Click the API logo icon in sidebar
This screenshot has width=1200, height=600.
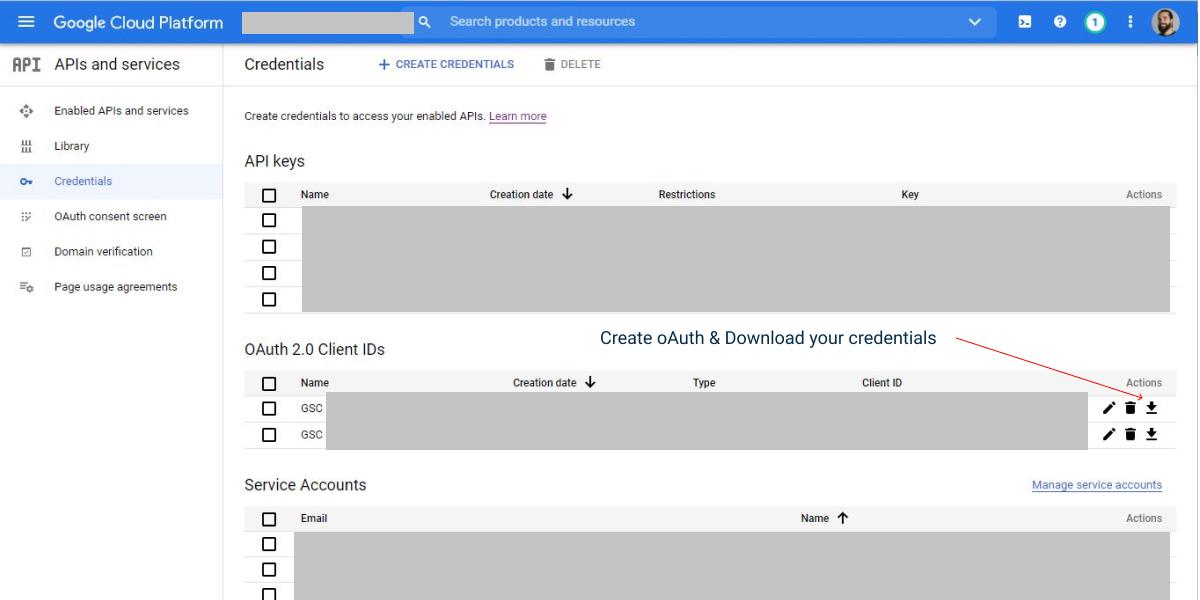pos(26,64)
